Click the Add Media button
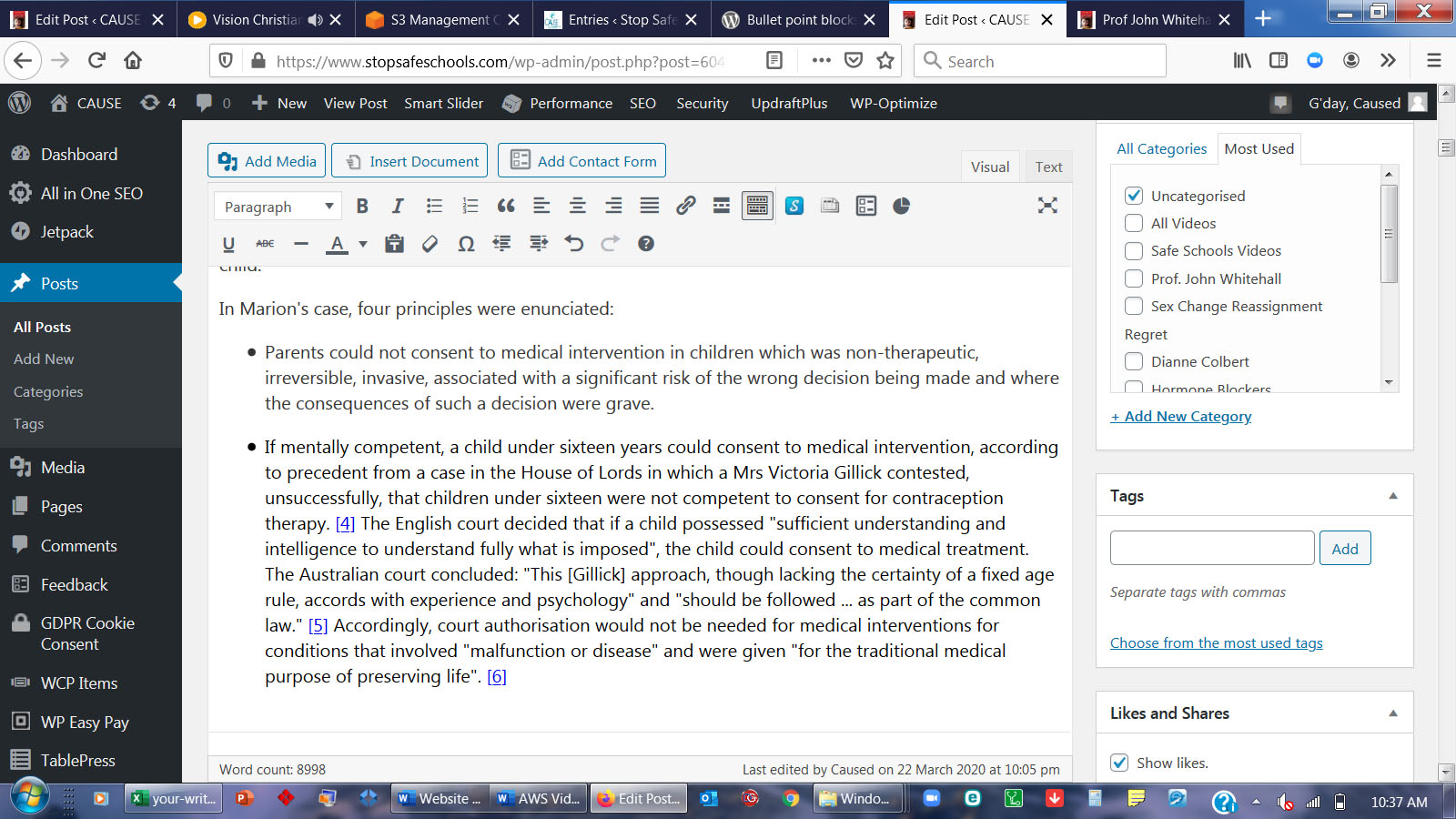Image resolution: width=1456 pixels, height=819 pixels. (x=268, y=161)
